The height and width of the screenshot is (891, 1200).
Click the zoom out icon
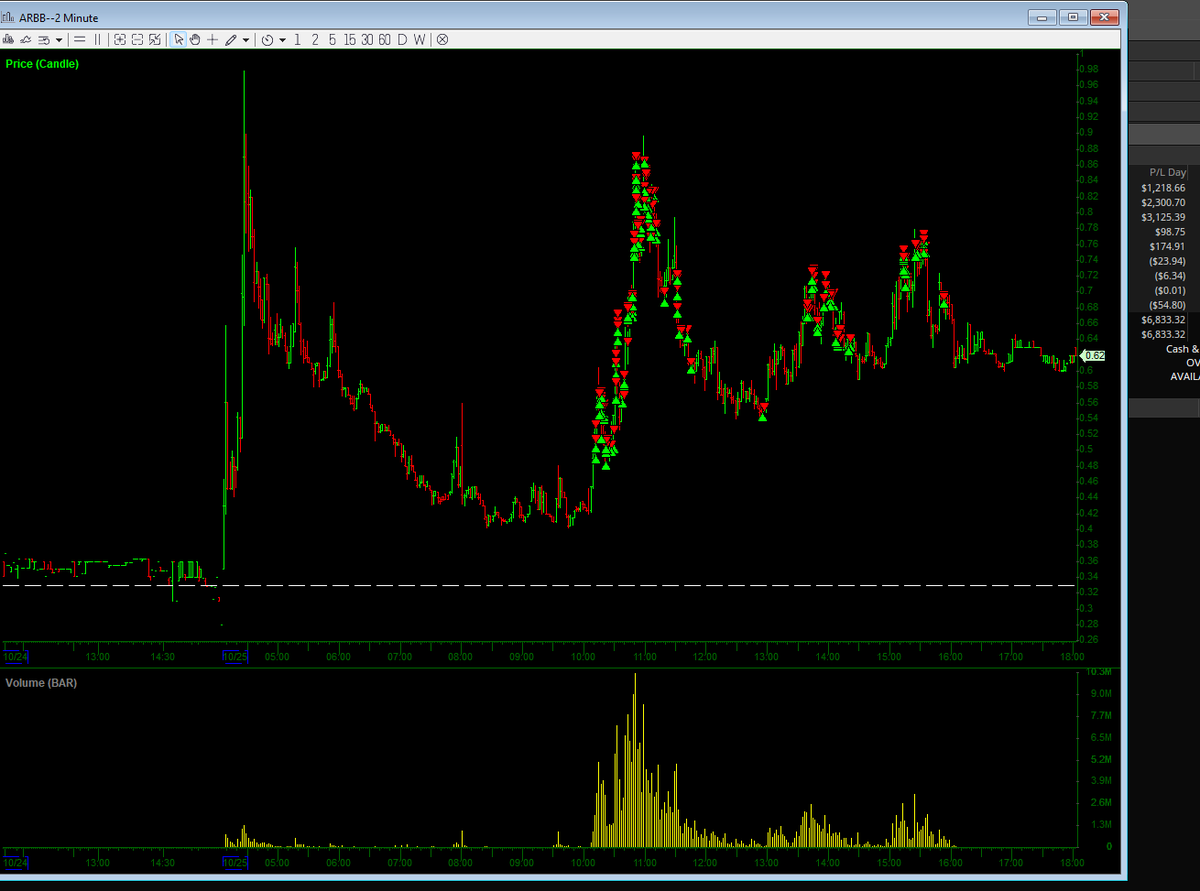[137, 39]
